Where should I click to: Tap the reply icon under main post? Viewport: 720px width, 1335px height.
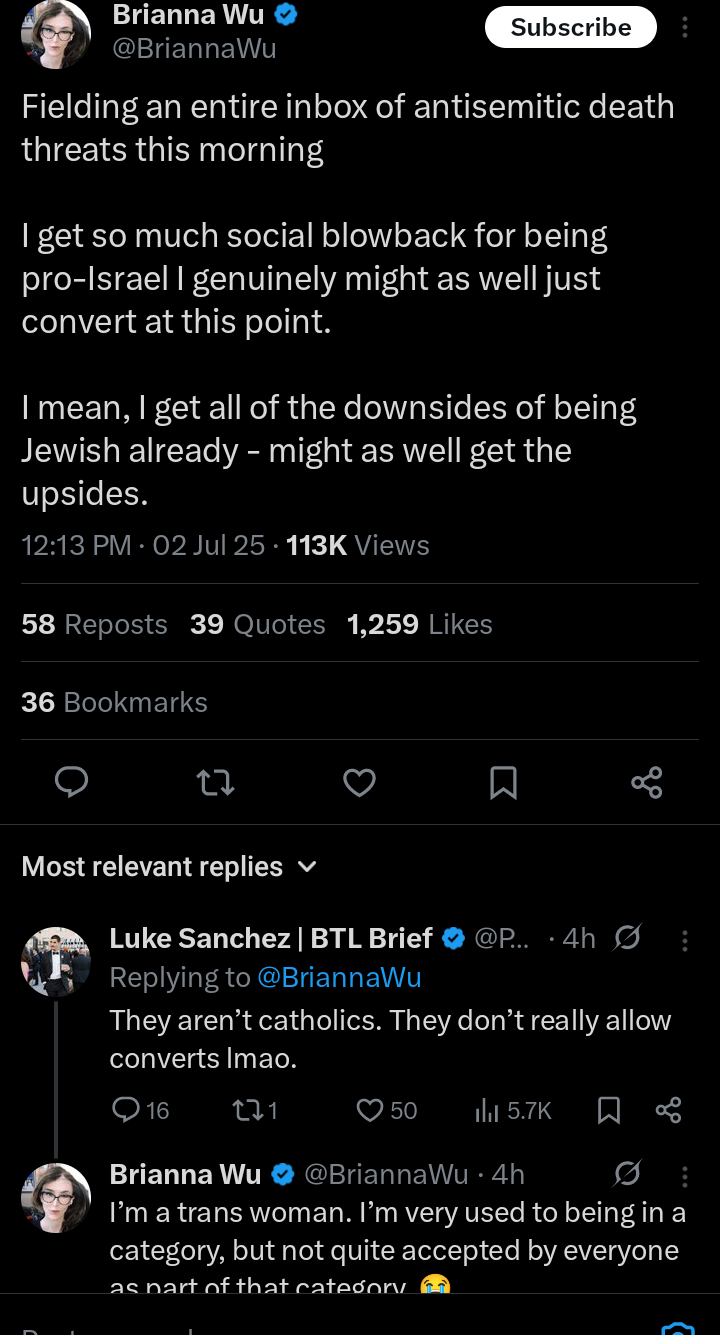point(71,782)
